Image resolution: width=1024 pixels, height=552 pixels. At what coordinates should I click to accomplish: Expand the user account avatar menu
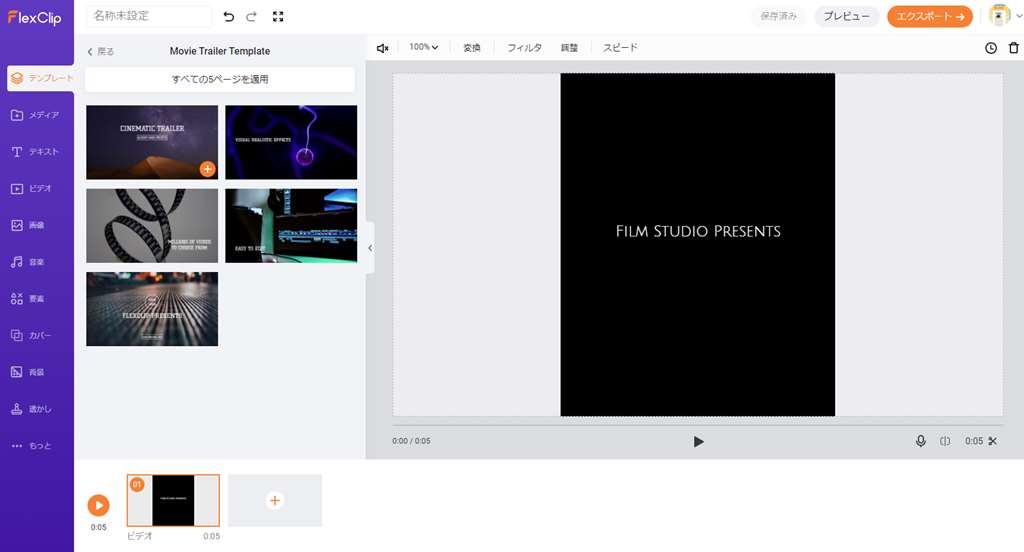tap(1003, 16)
